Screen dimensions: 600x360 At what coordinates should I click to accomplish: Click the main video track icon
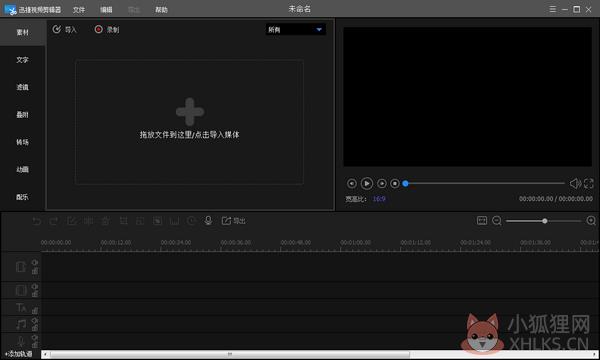21,267
